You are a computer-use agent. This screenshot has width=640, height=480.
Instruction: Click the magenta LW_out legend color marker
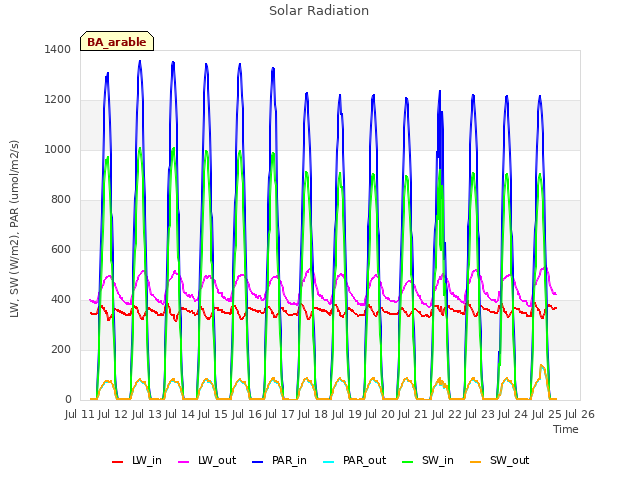pyautogui.click(x=184, y=462)
